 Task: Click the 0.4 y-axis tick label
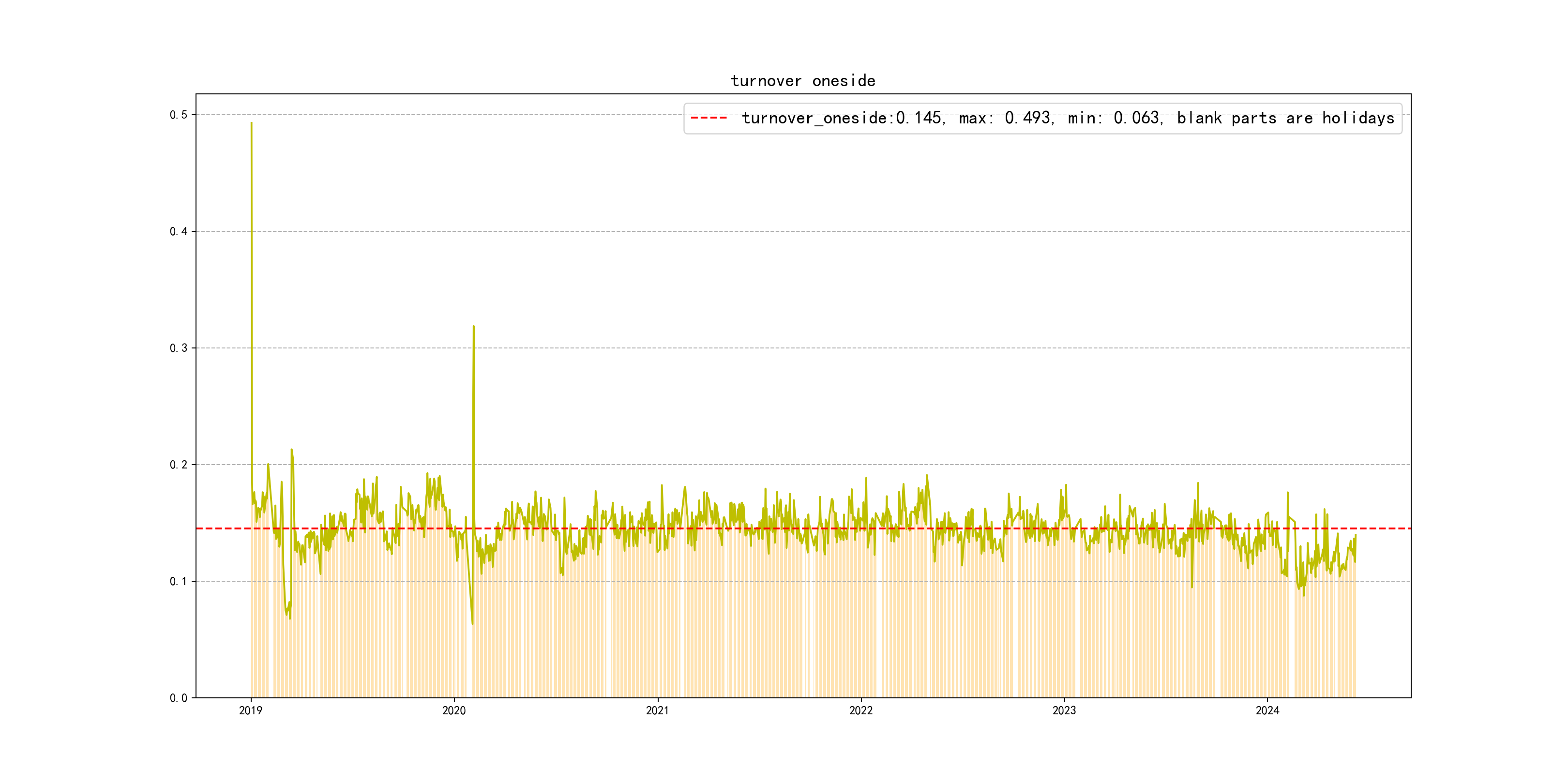coord(179,231)
